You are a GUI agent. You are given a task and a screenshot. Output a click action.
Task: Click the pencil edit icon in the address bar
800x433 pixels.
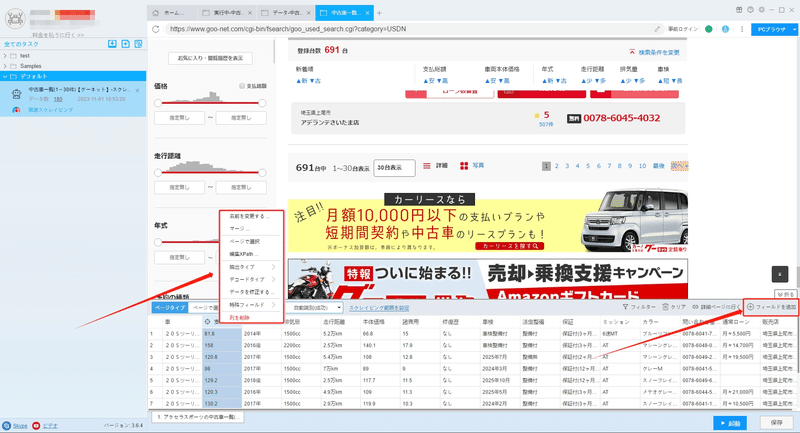tap(658, 29)
